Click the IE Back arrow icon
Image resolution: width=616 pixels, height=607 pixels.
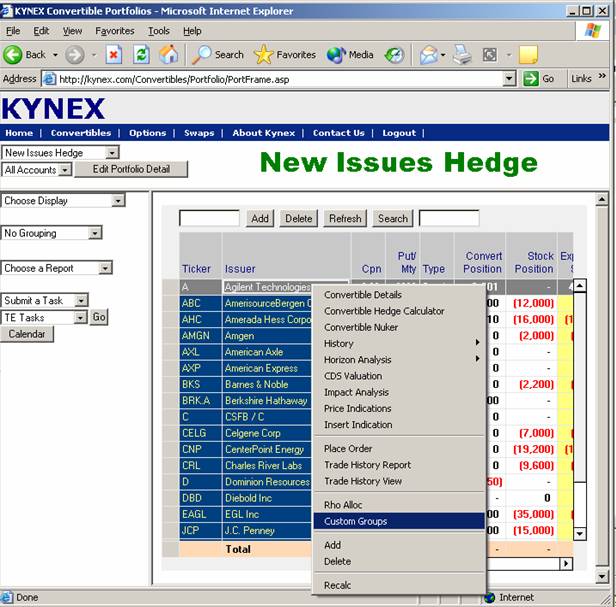pos(13,54)
